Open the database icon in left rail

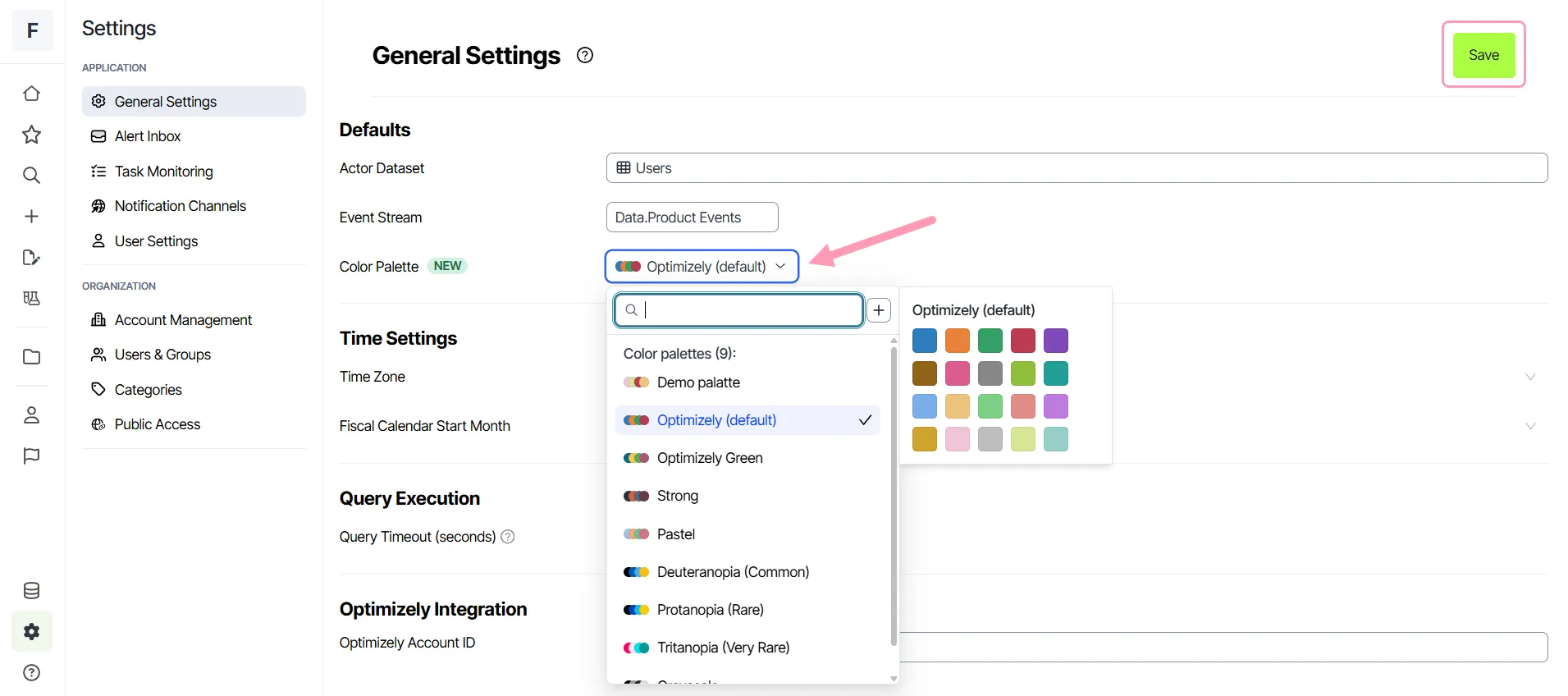point(31,591)
